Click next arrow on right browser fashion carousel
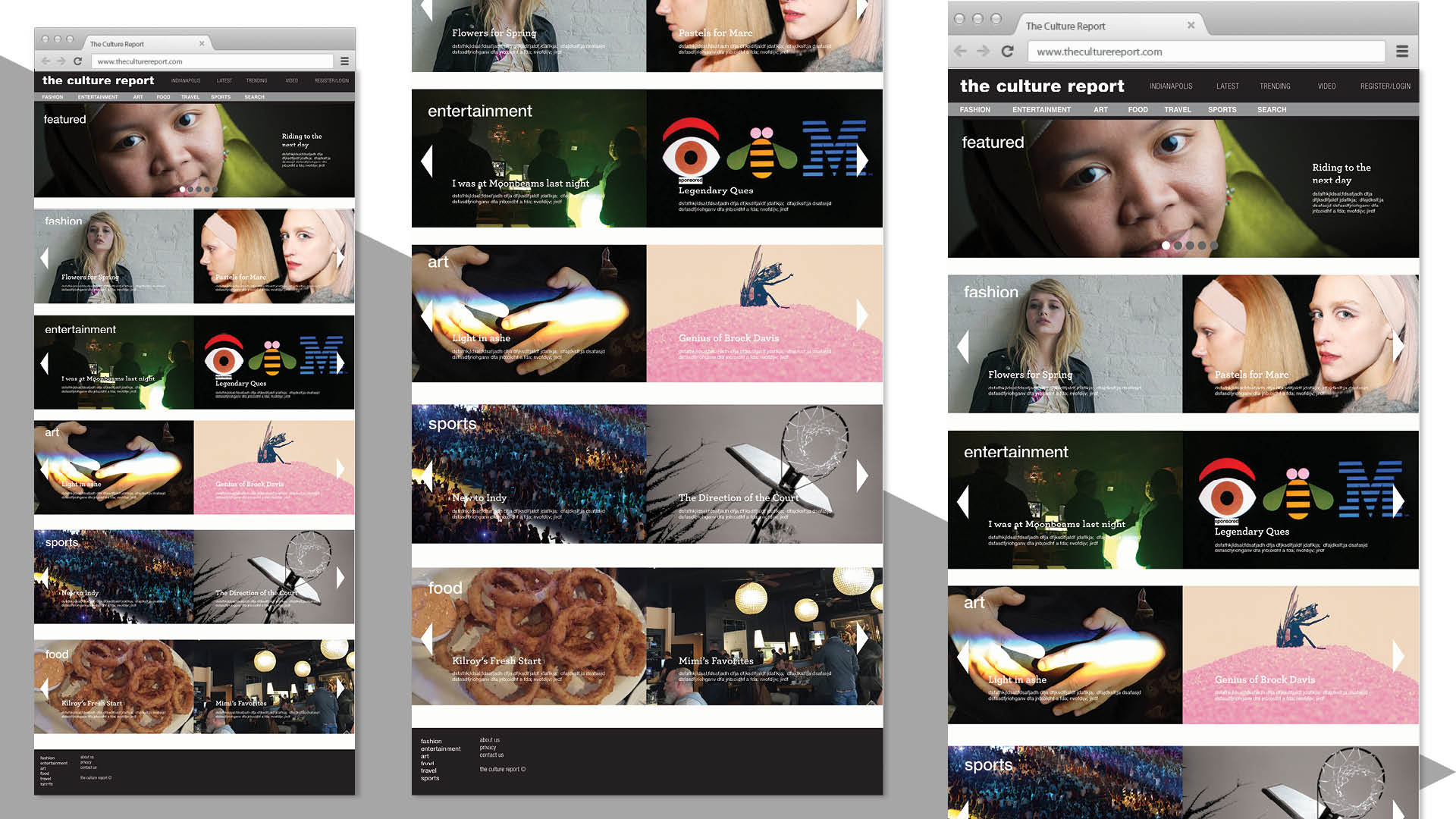Screen dimensions: 1456x819 click(x=1398, y=345)
